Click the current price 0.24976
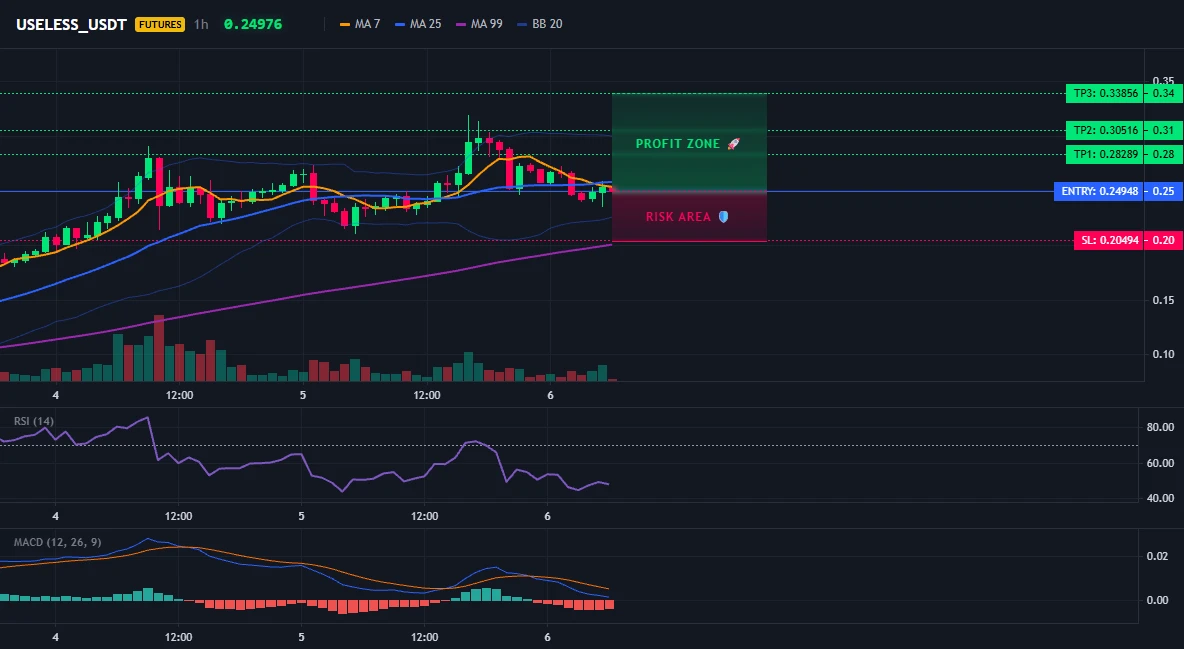This screenshot has height=649, width=1184. [x=253, y=24]
